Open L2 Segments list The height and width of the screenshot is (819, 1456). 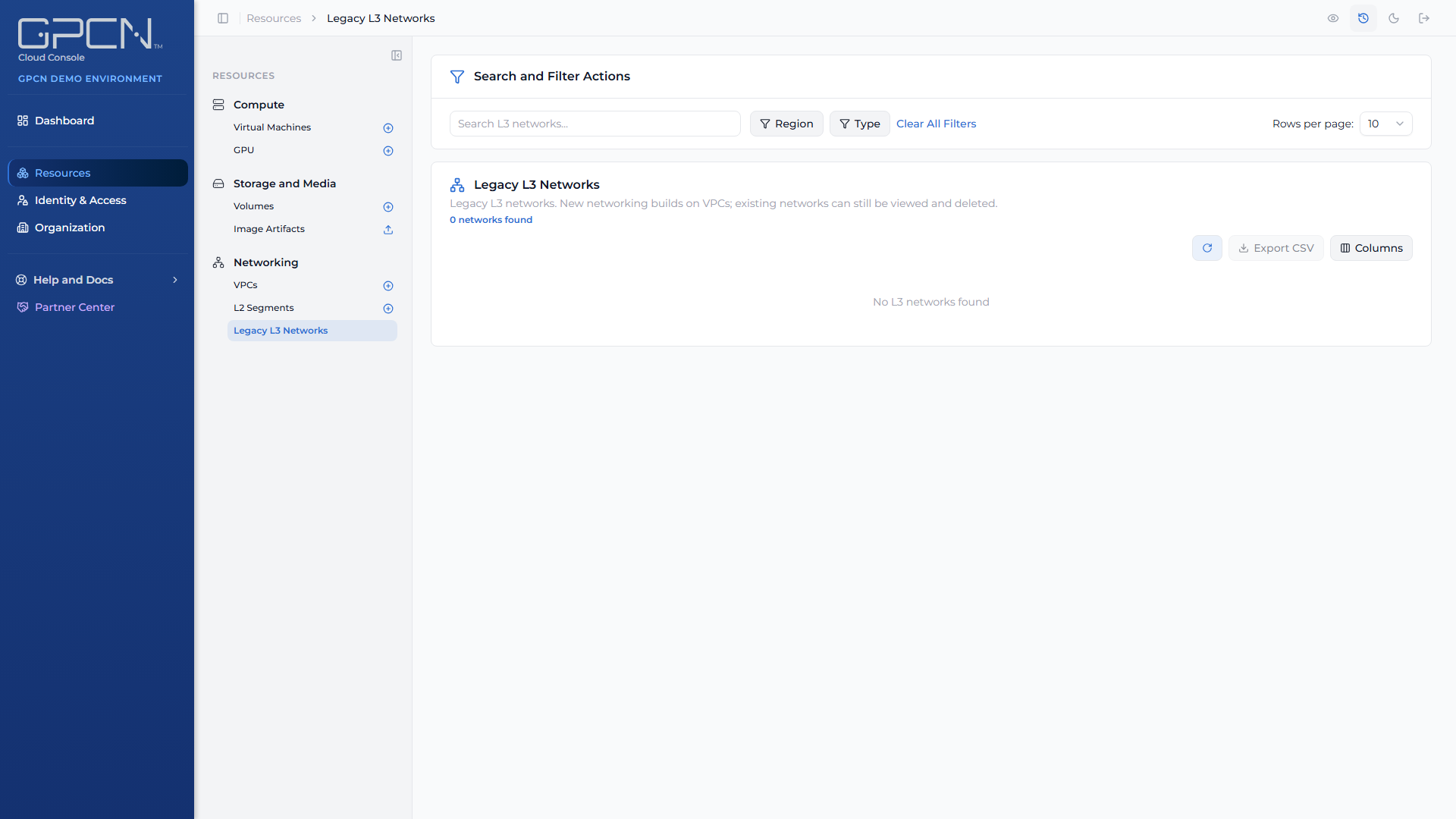point(264,308)
